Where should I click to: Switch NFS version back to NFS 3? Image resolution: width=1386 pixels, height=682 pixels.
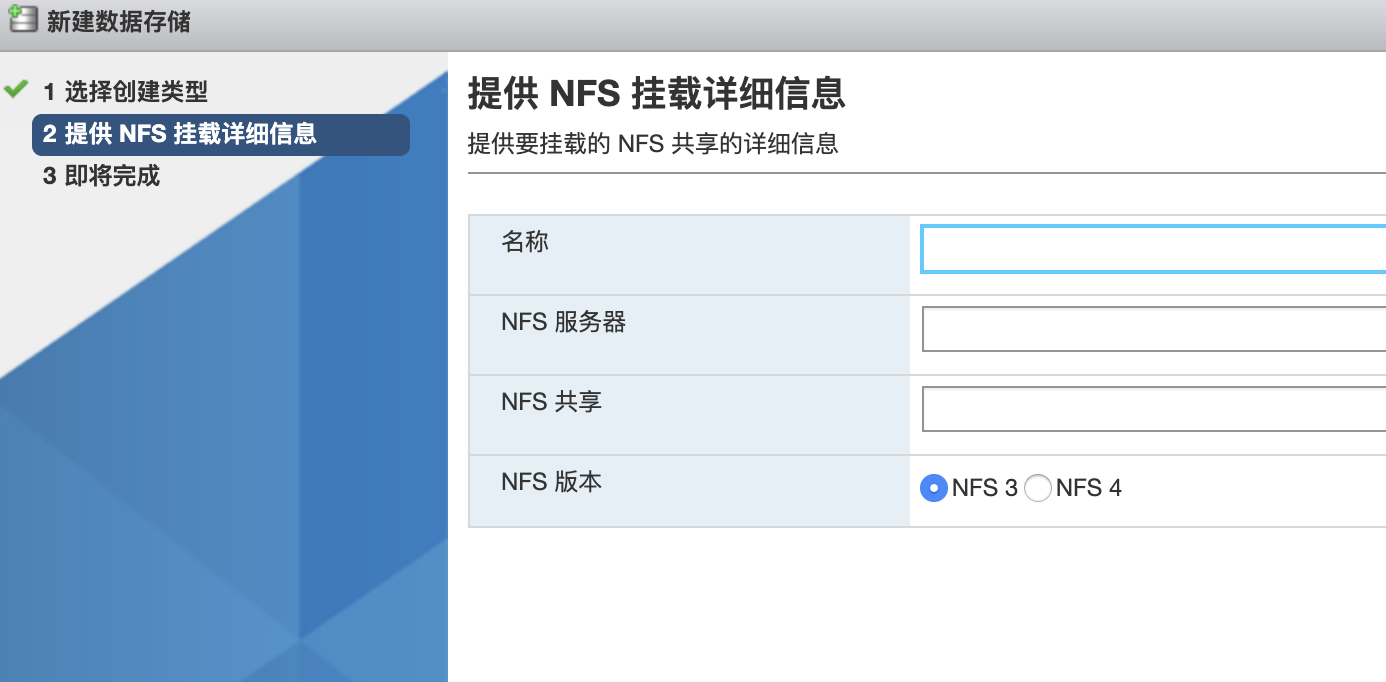[933, 488]
